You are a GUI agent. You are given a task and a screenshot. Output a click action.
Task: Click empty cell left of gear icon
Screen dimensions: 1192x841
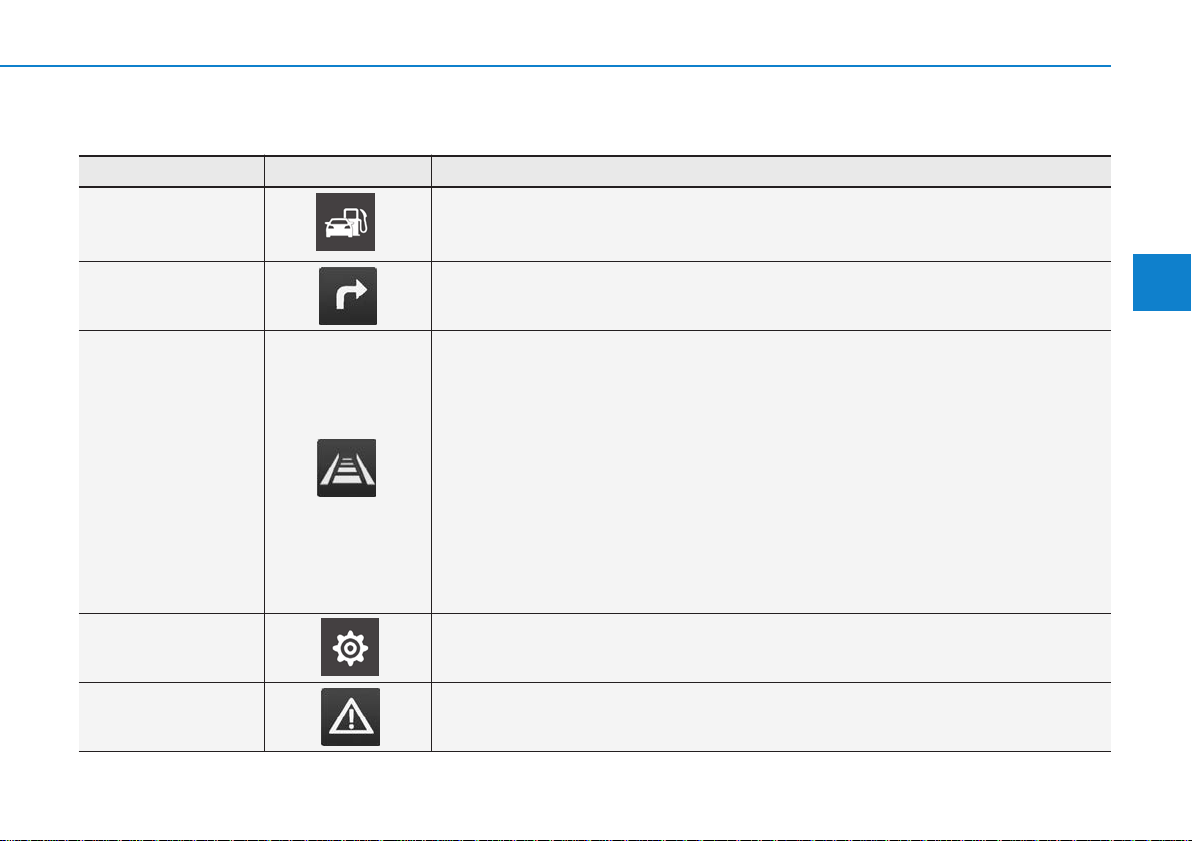[x=171, y=648]
